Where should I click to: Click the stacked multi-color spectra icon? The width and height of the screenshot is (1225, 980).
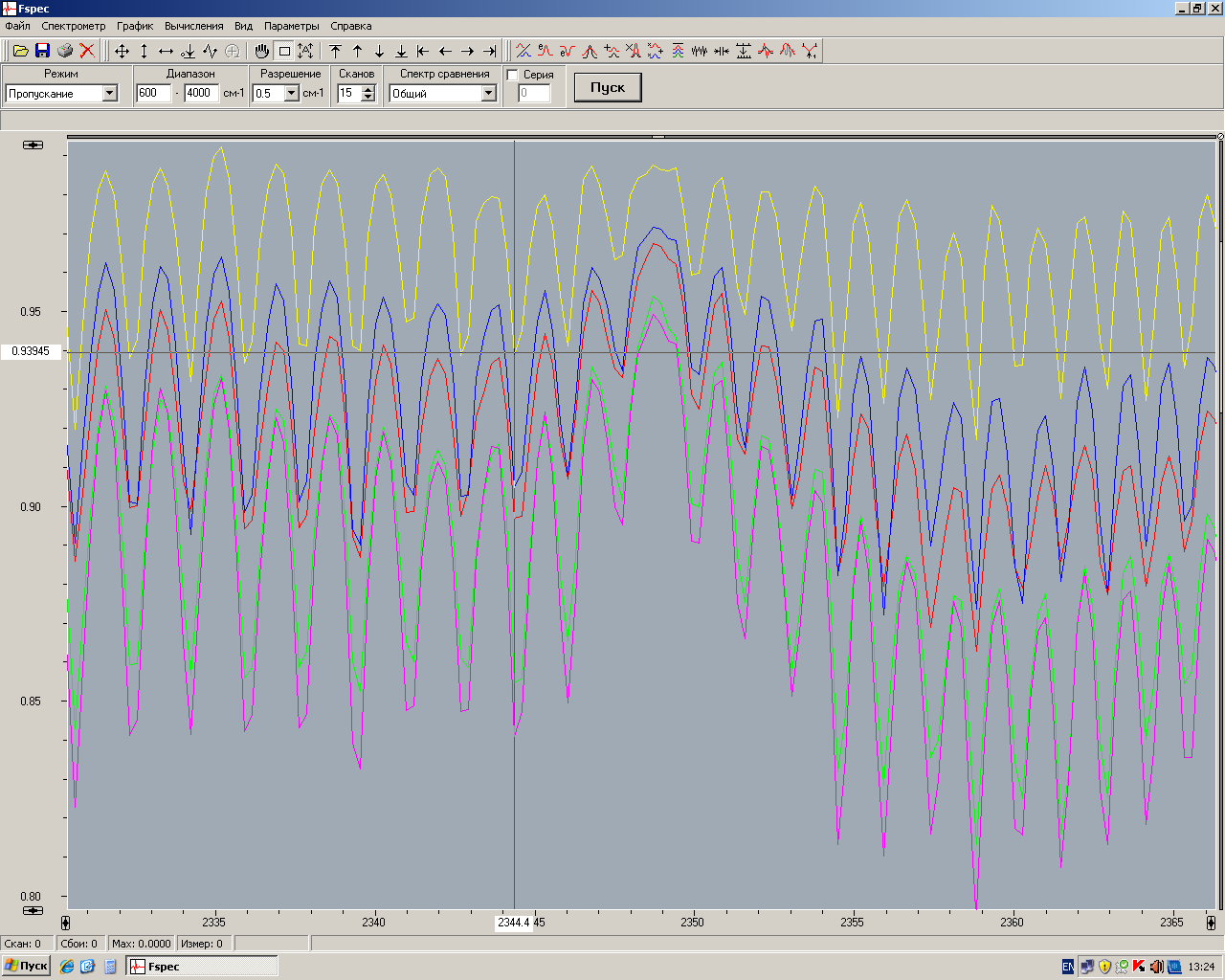point(678,51)
